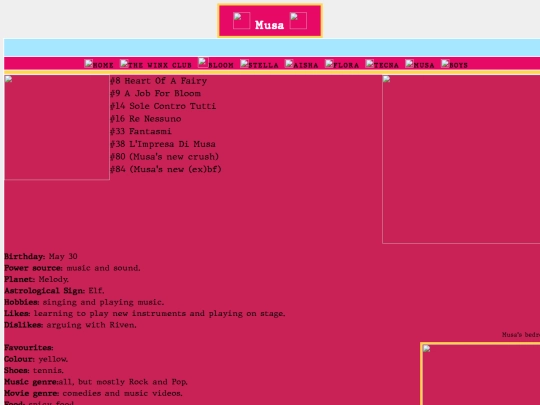This screenshot has height=405, width=540.
Task: Click the icon beside Musa nav link
Action: pyautogui.click(x=409, y=64)
